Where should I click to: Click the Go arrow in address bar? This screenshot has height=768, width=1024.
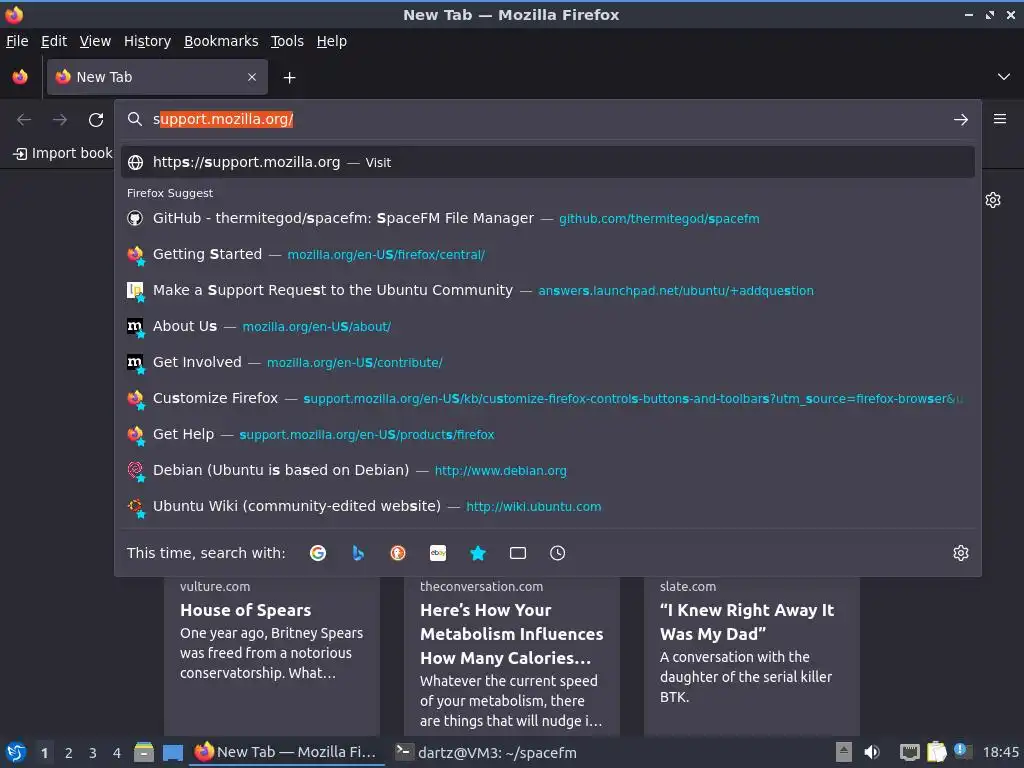pos(961,120)
